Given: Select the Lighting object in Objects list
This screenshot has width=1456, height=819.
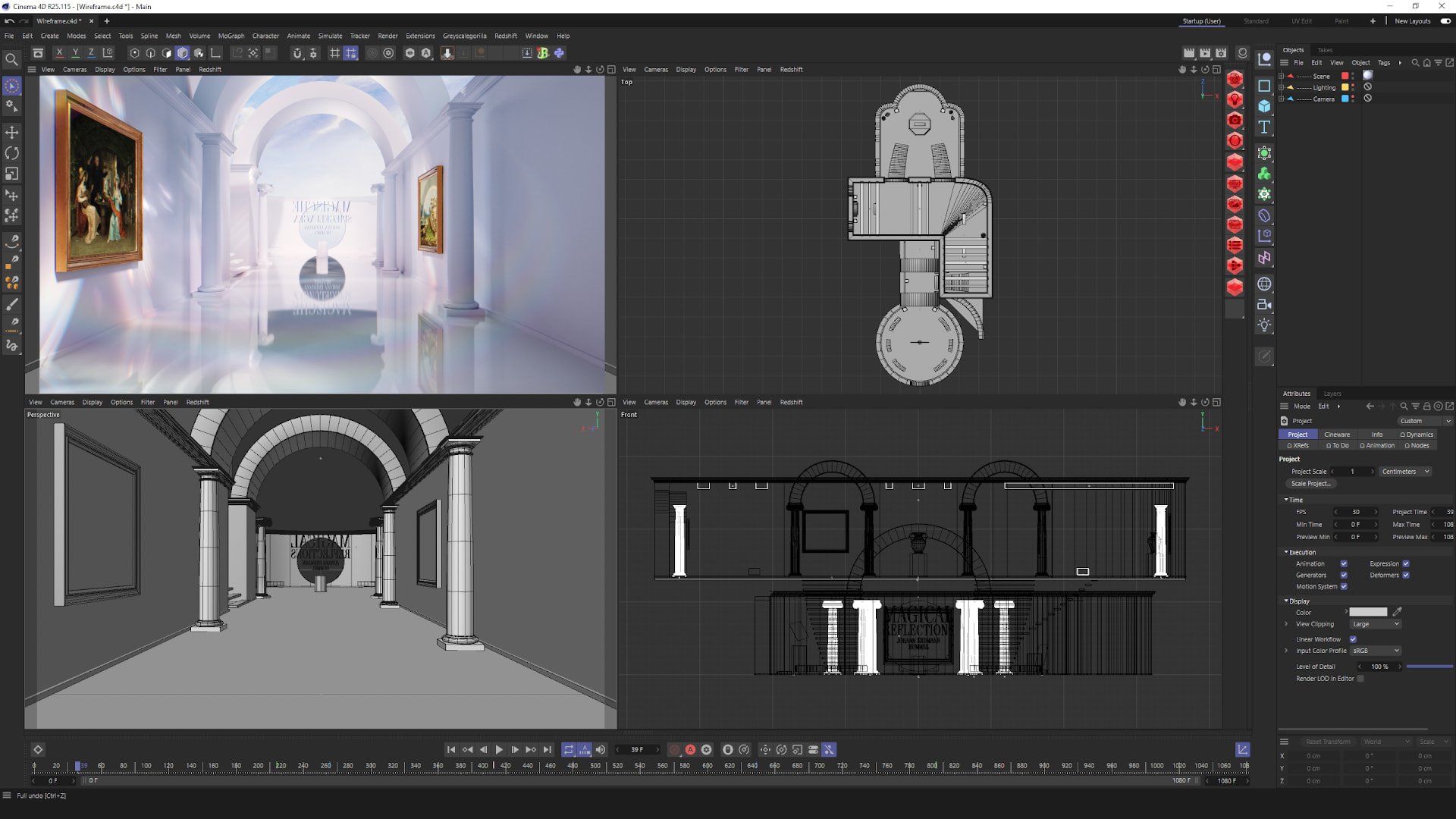Looking at the screenshot, I should [x=1324, y=88].
